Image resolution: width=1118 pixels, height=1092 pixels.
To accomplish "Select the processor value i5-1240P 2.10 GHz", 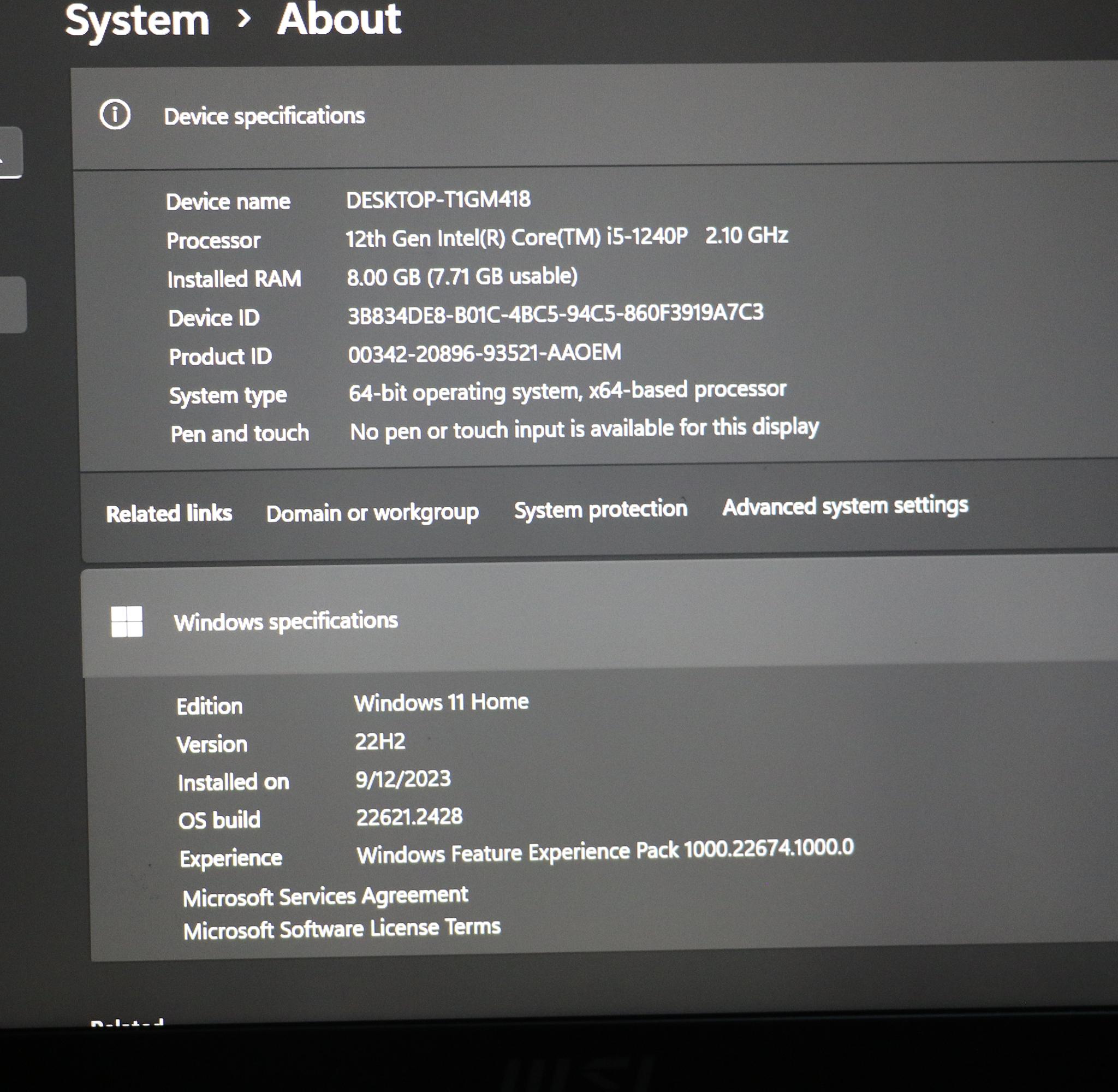I will (567, 237).
